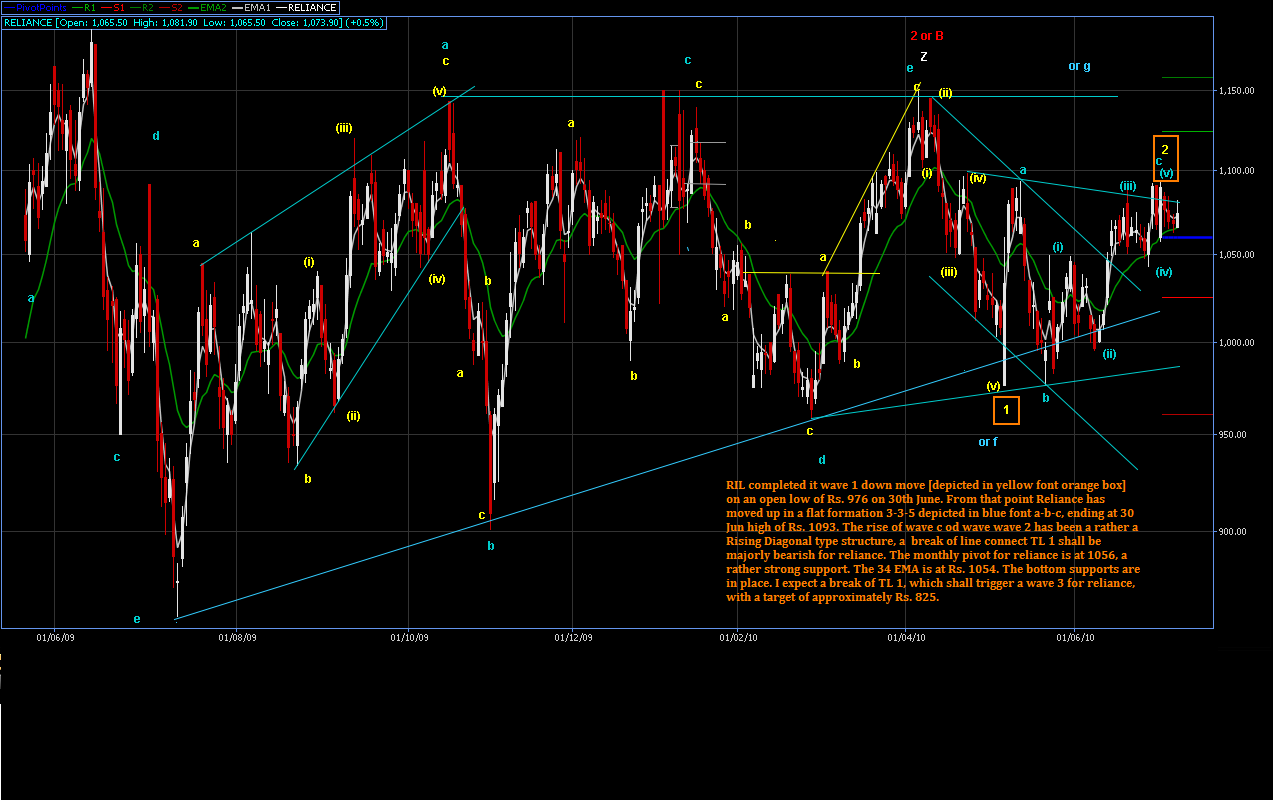Click the 1,000.00 price axis label

1235,343
